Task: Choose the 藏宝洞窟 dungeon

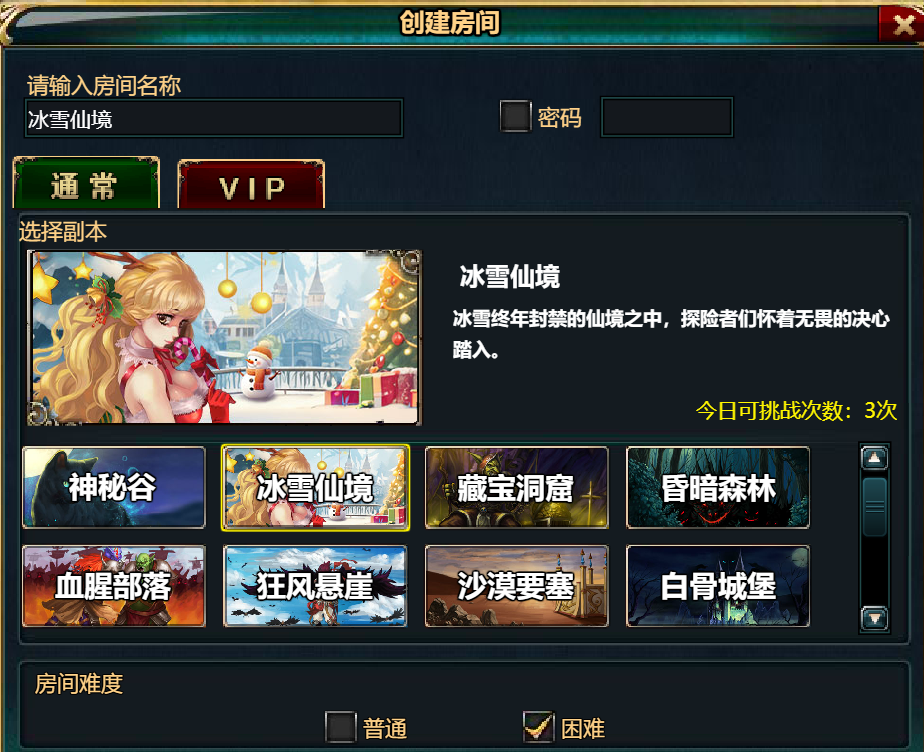Action: (516, 487)
